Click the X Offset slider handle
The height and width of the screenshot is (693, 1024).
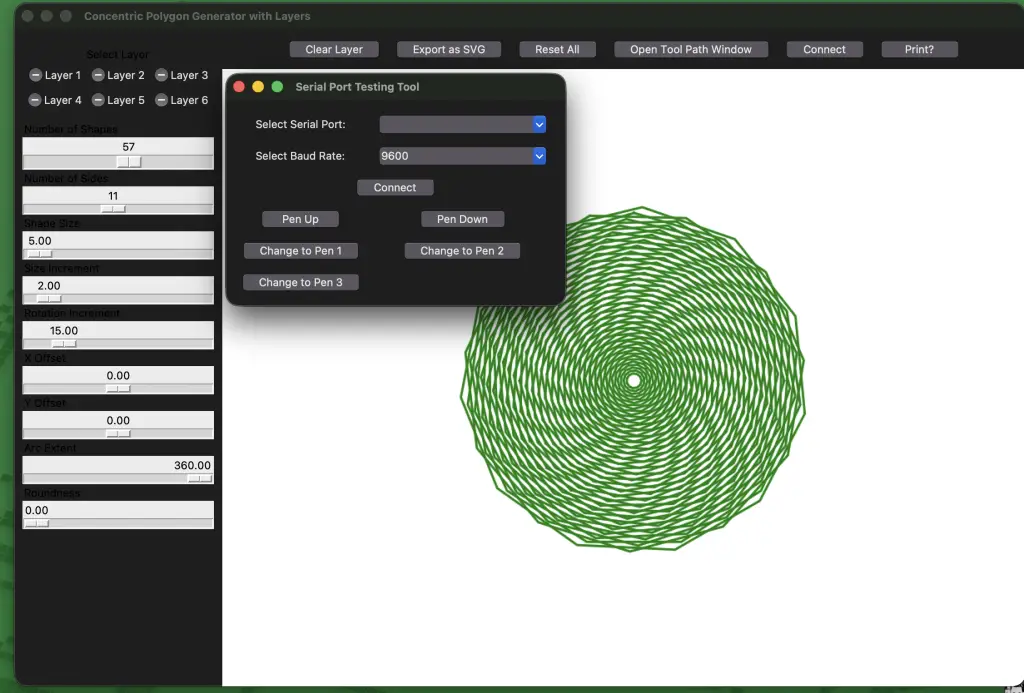[118, 389]
